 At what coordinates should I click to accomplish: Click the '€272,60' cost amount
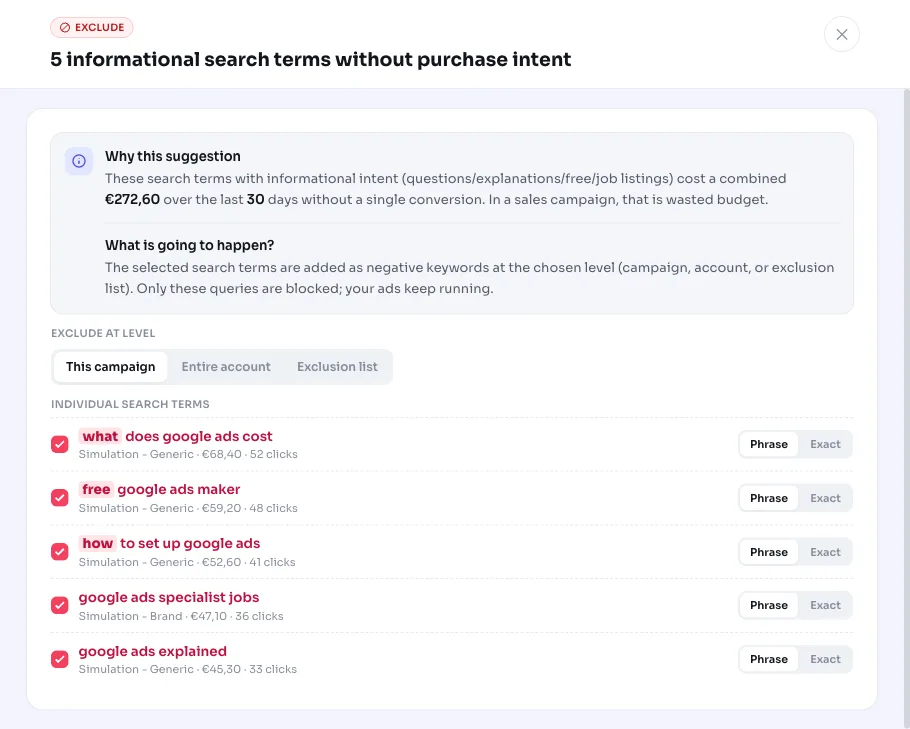[x=132, y=200]
